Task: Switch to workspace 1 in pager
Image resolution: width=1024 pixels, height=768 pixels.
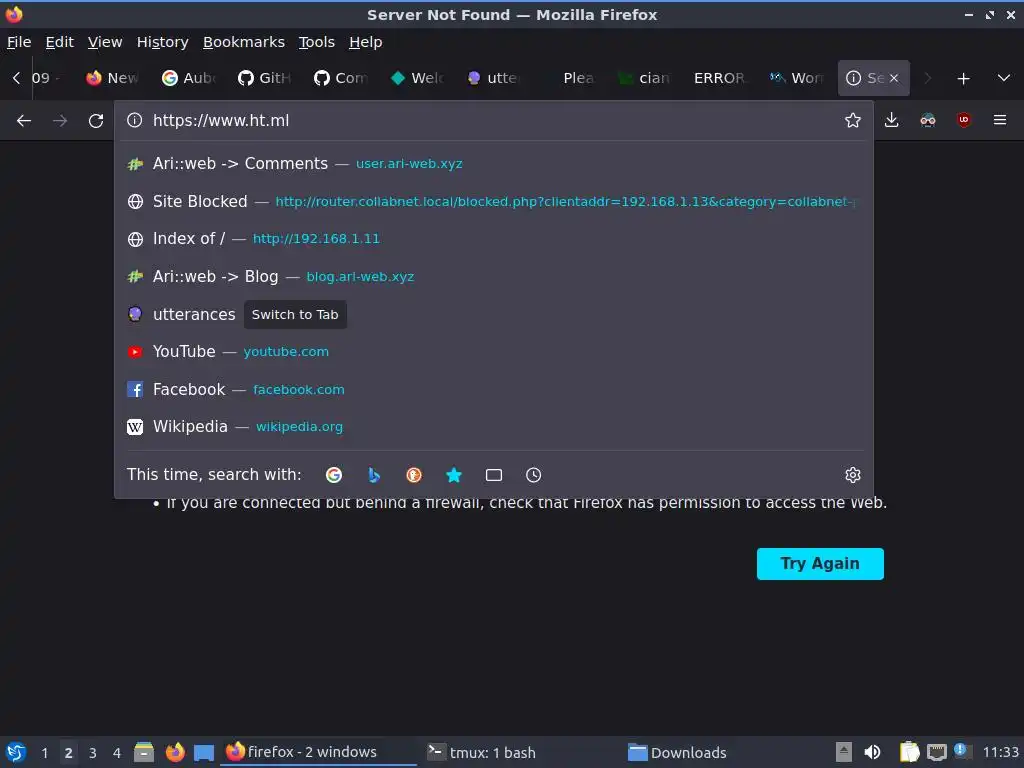Action: (45, 753)
